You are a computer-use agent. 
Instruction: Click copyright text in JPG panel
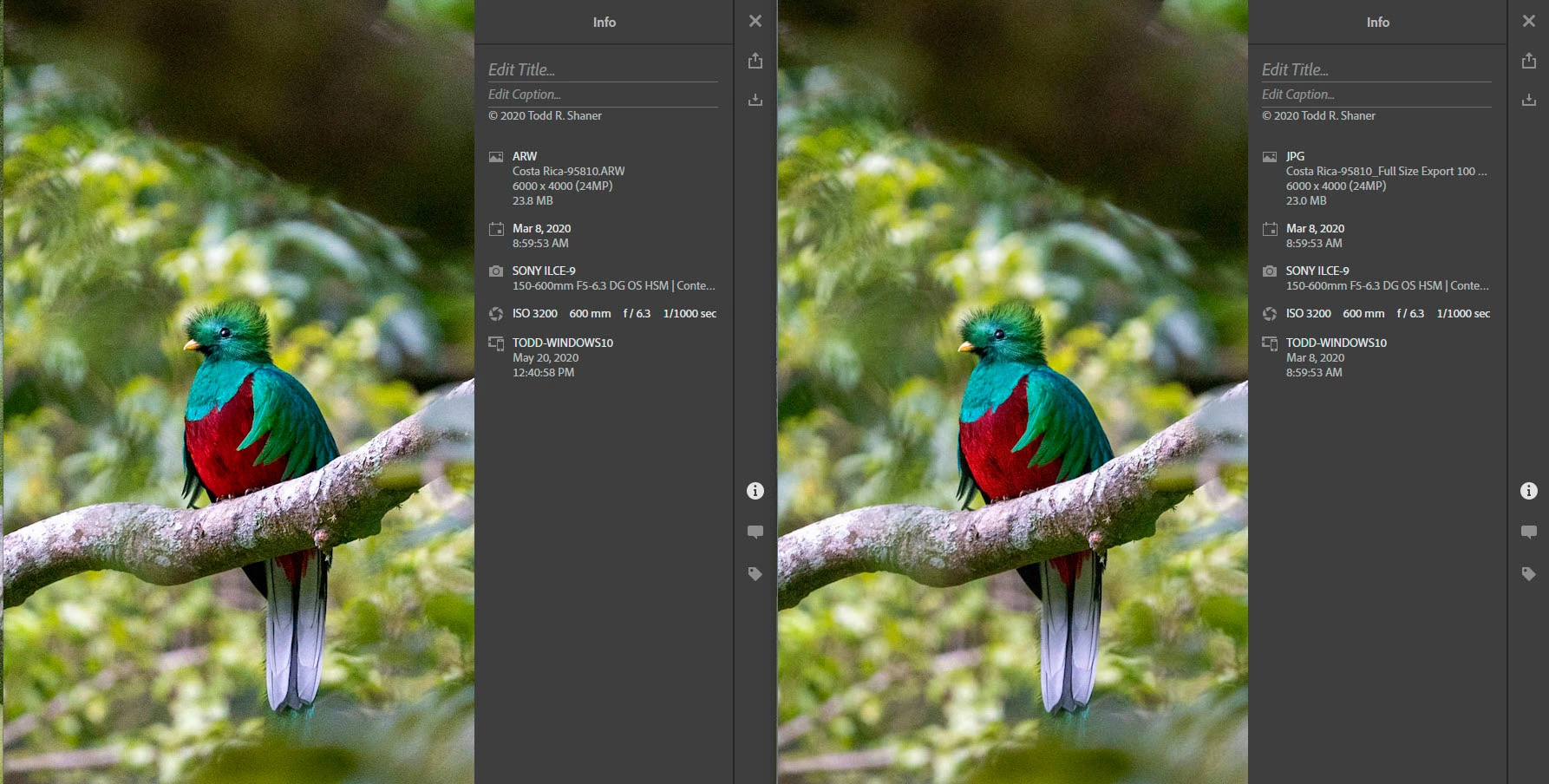[x=1318, y=115]
